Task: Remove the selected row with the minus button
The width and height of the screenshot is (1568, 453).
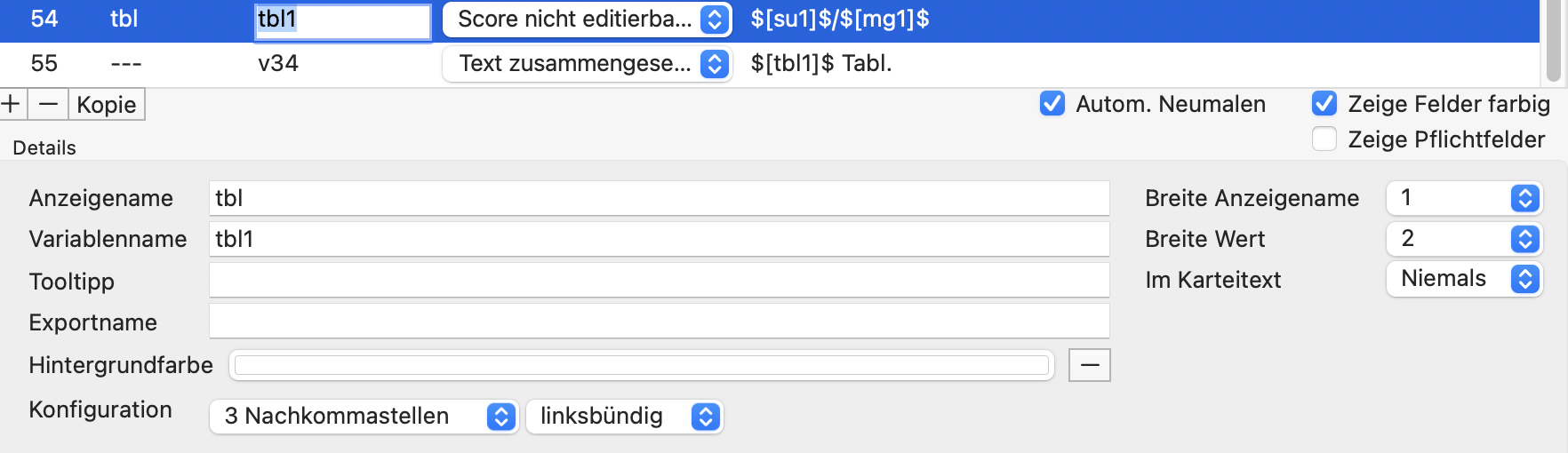Action: pos(48,104)
